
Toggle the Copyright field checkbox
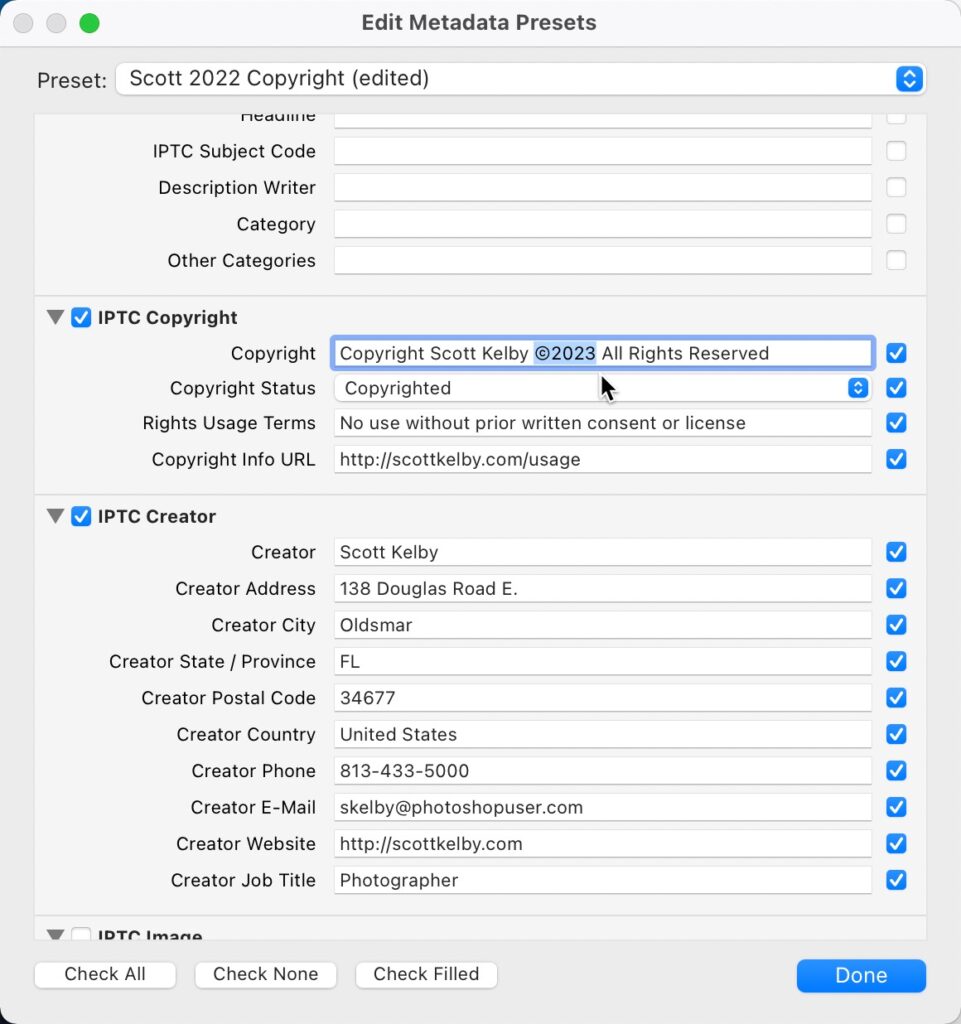coord(896,353)
